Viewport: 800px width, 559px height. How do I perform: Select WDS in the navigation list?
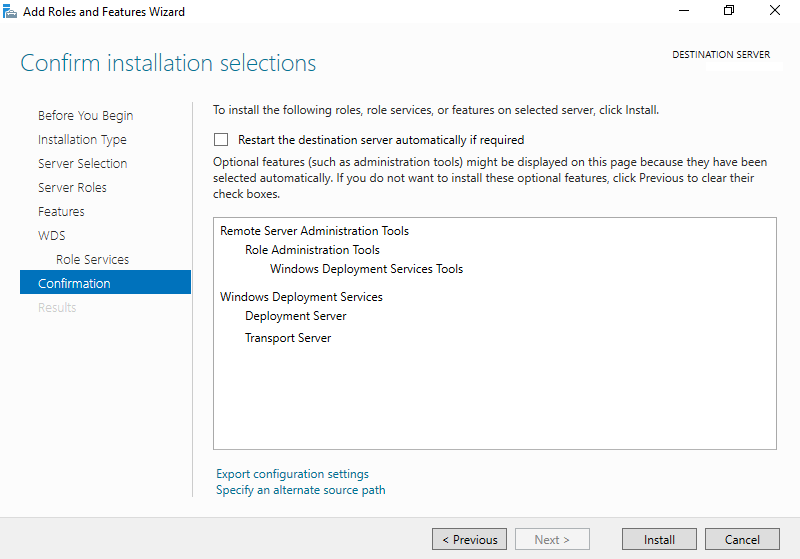[52, 236]
